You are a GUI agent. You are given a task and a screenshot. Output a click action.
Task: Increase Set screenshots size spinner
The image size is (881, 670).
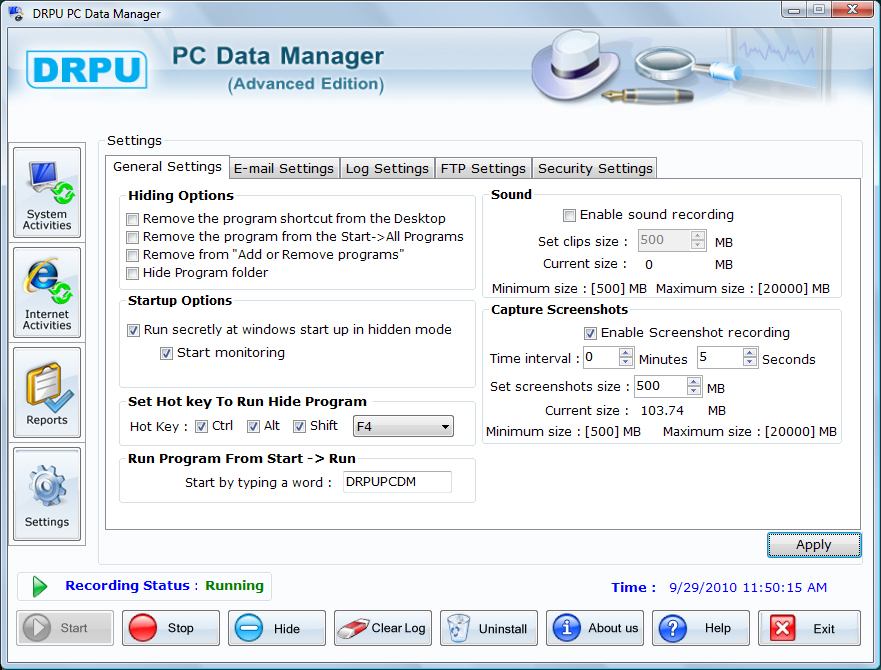coord(694,382)
